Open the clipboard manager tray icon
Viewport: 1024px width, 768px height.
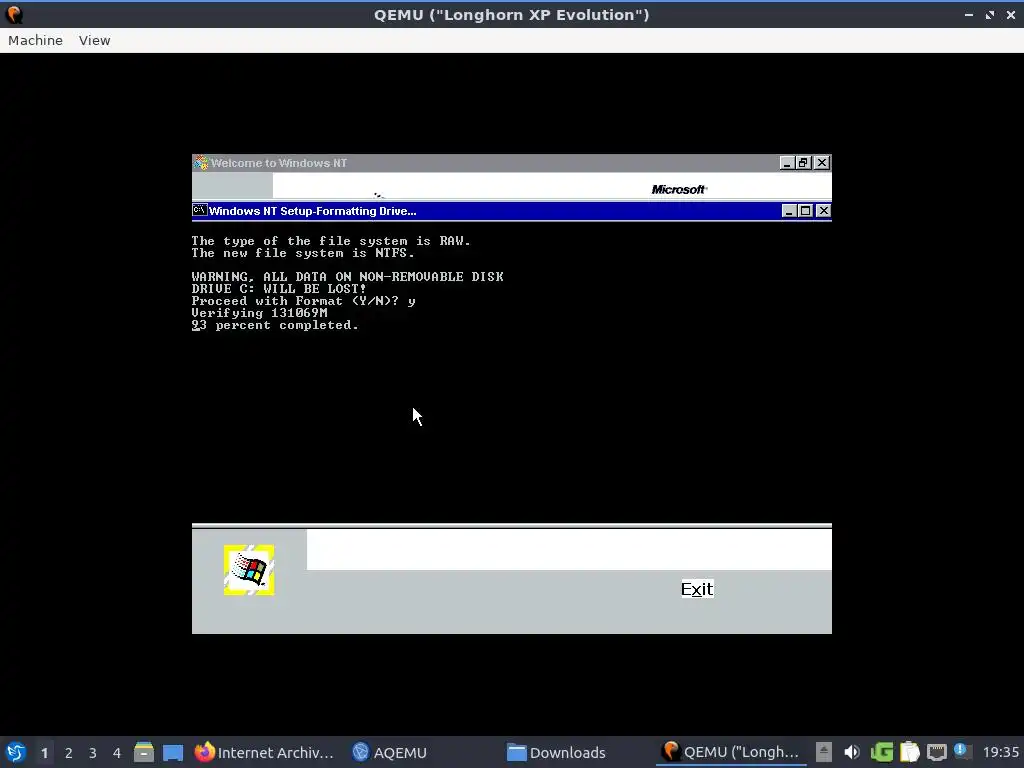tap(910, 752)
